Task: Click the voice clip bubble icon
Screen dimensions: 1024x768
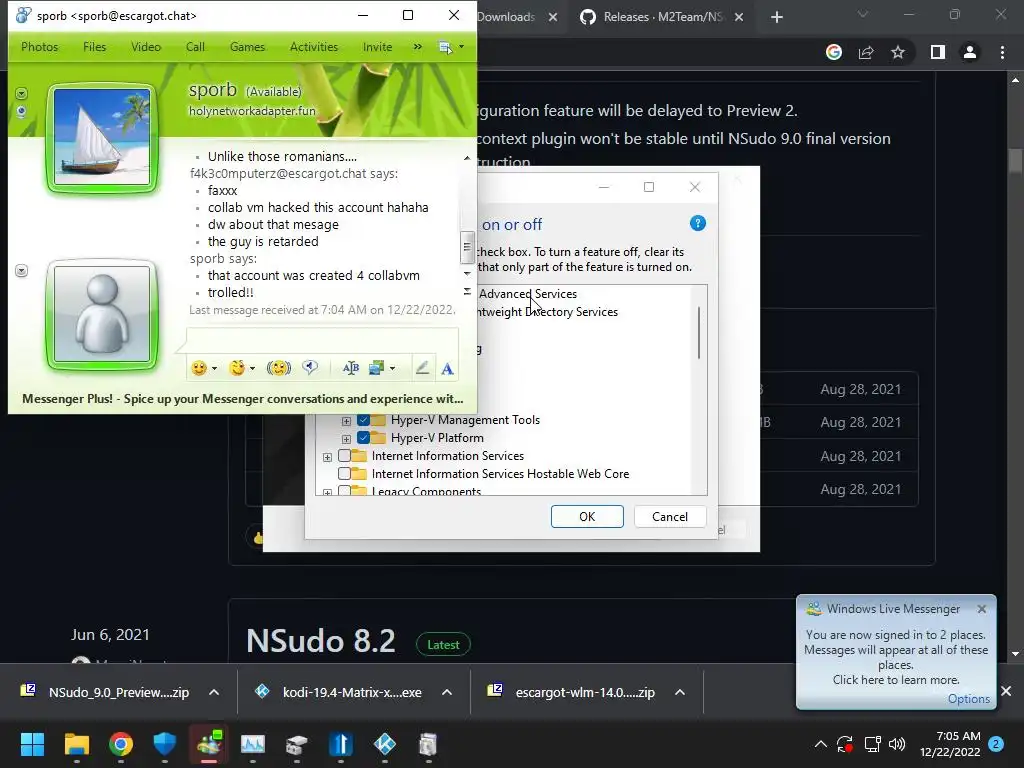Action: coord(310,368)
